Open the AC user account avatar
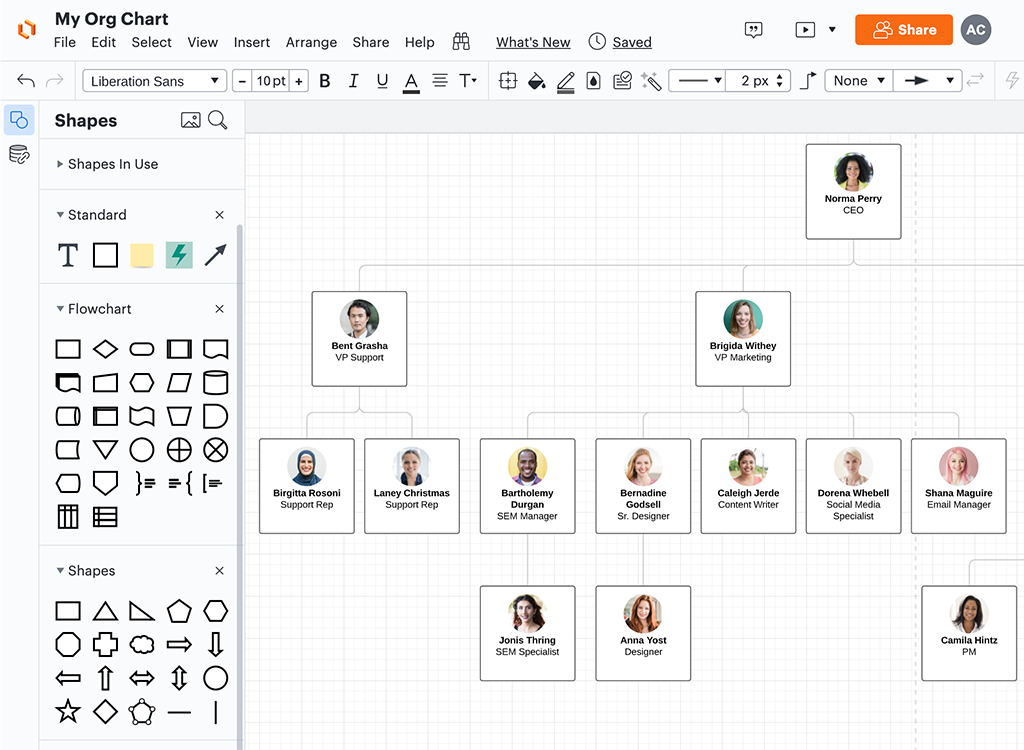The image size is (1024, 750). click(x=976, y=29)
